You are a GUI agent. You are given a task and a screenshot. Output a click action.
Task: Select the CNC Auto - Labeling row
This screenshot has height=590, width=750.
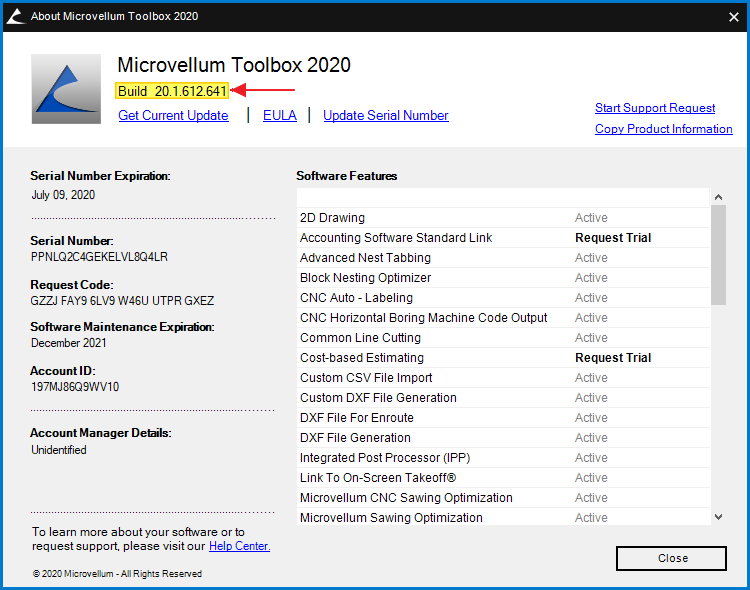tap(503, 298)
